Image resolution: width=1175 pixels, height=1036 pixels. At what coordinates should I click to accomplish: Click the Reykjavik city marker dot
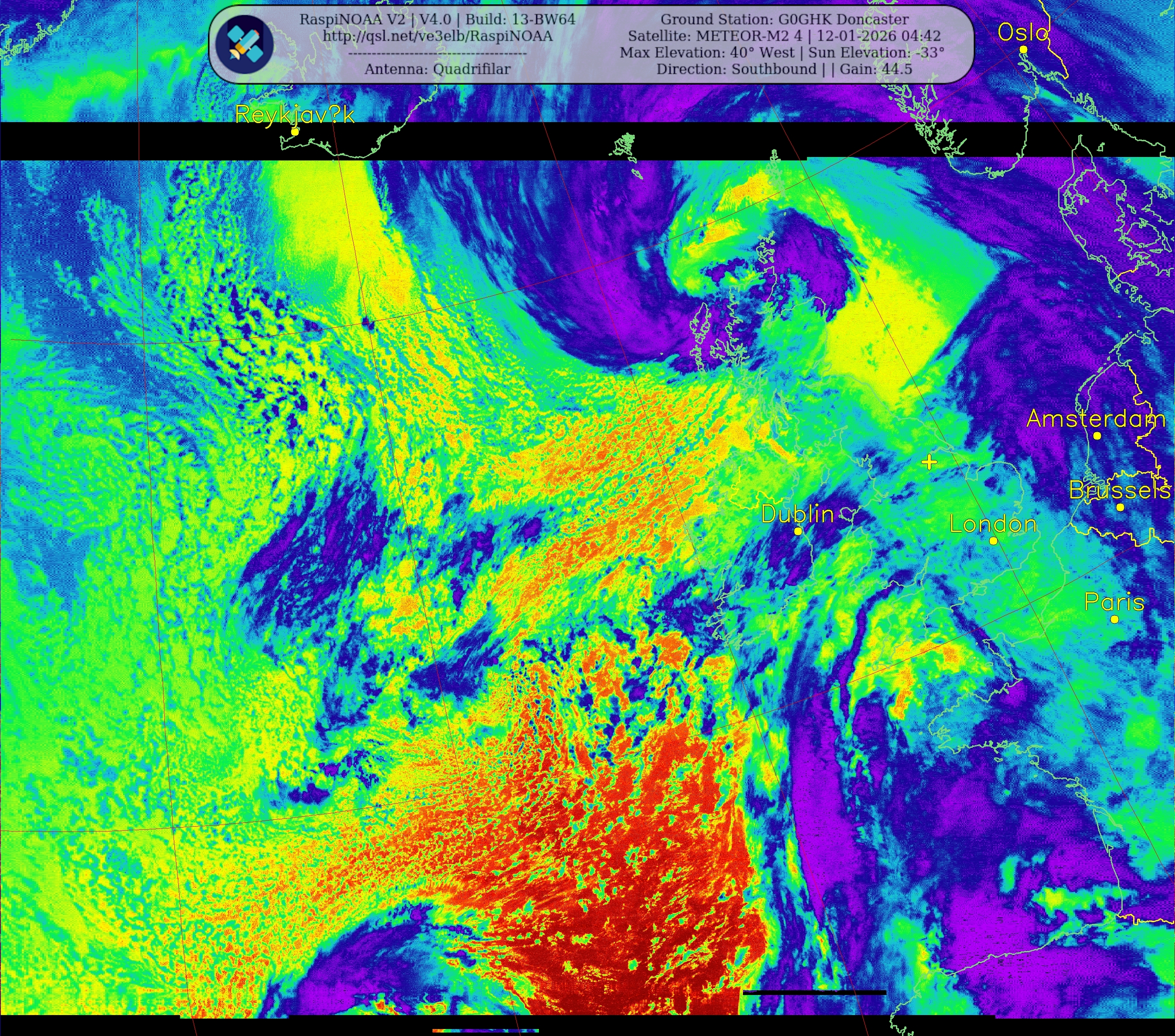click(295, 132)
